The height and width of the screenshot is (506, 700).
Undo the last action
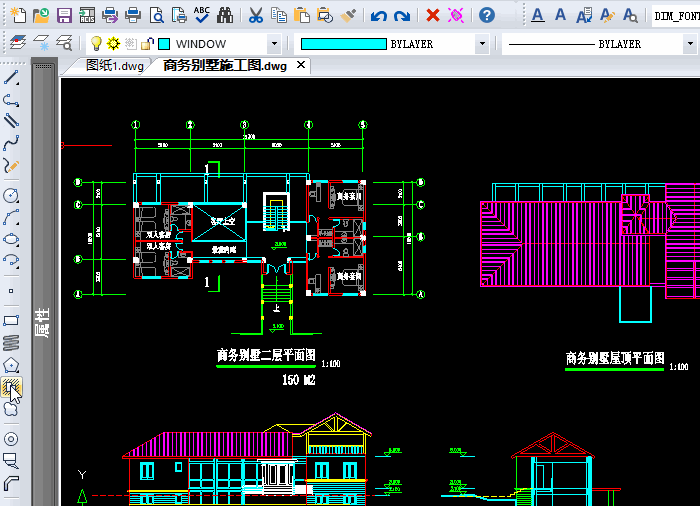[379, 16]
